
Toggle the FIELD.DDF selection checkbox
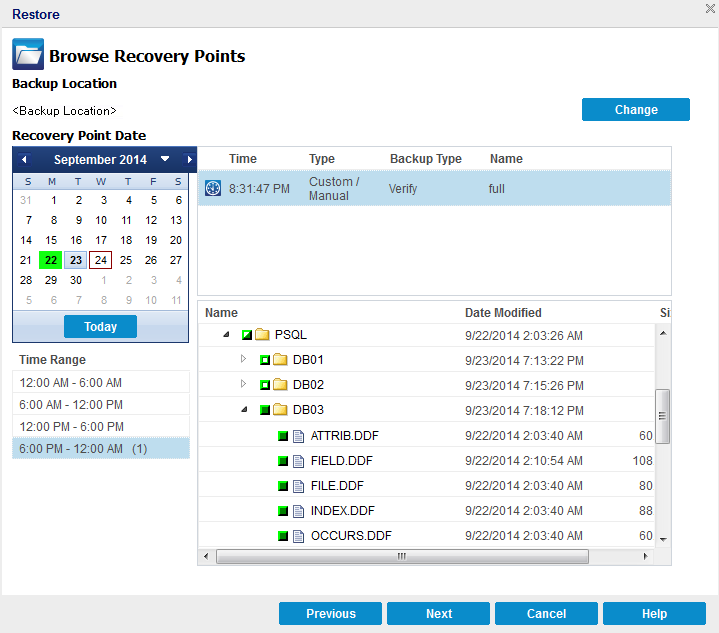click(283, 460)
